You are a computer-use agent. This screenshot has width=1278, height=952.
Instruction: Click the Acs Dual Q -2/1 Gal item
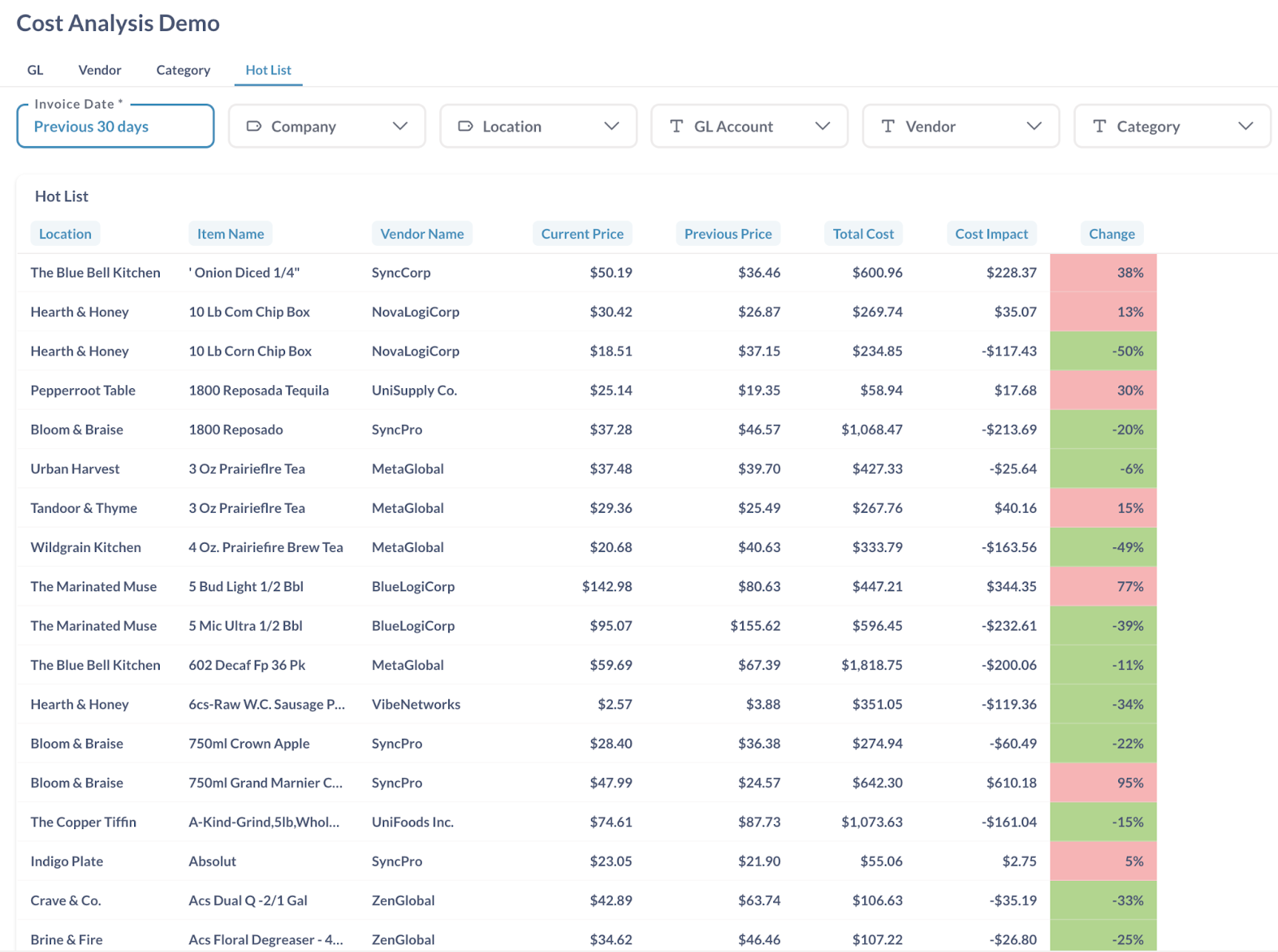(248, 901)
